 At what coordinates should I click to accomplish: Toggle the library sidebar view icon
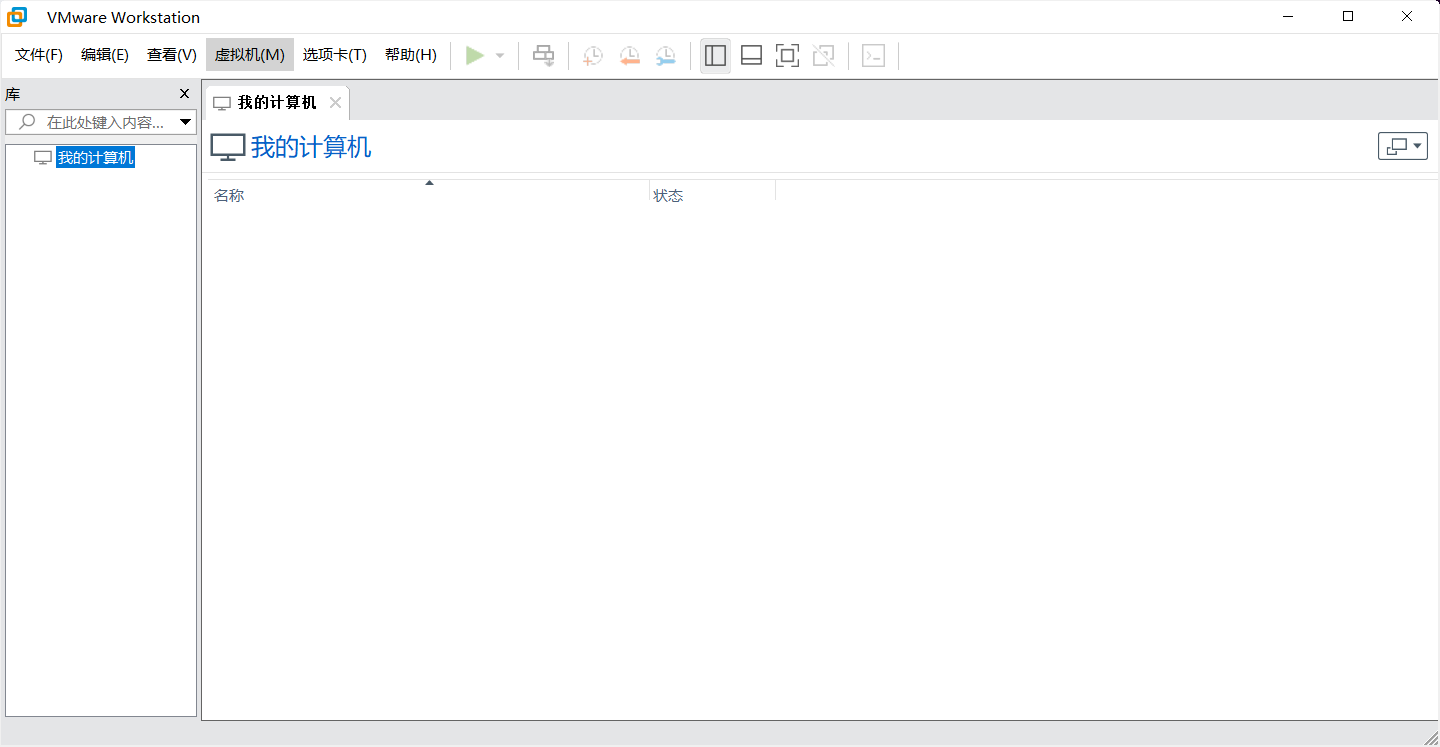715,56
